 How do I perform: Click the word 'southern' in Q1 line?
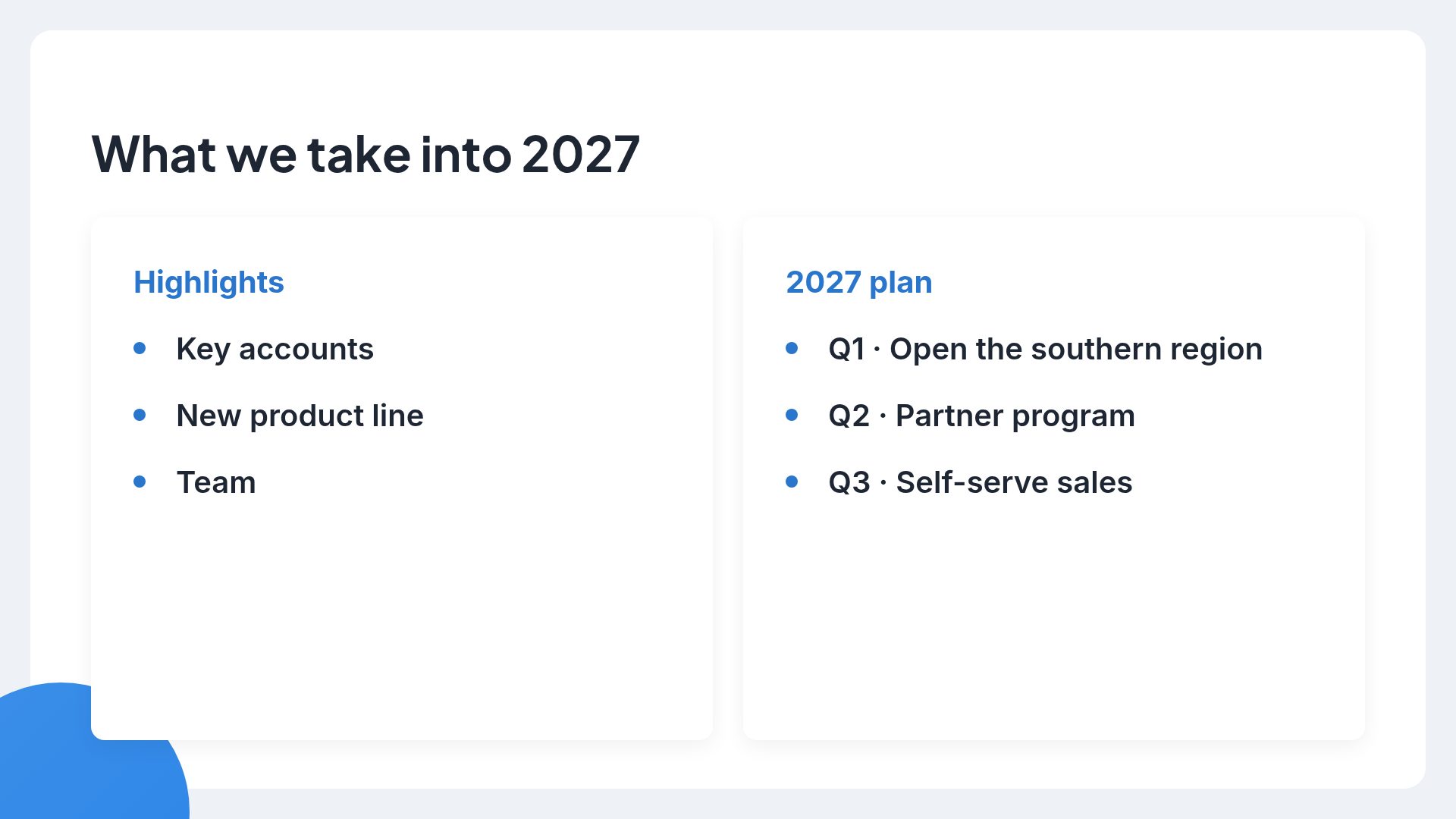tap(1096, 349)
